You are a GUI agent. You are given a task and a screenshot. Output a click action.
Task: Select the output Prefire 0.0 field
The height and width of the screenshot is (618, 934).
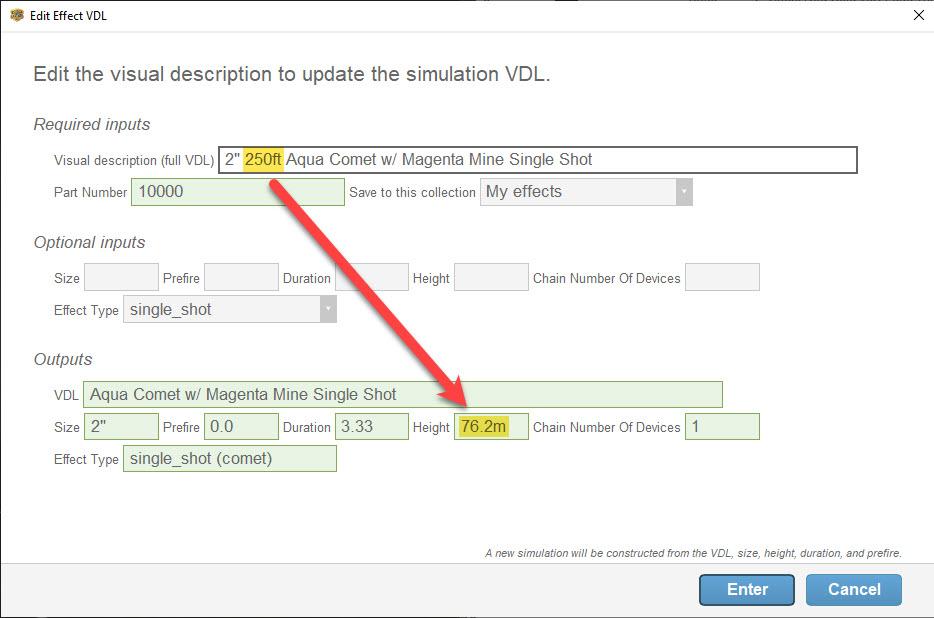pos(241,427)
